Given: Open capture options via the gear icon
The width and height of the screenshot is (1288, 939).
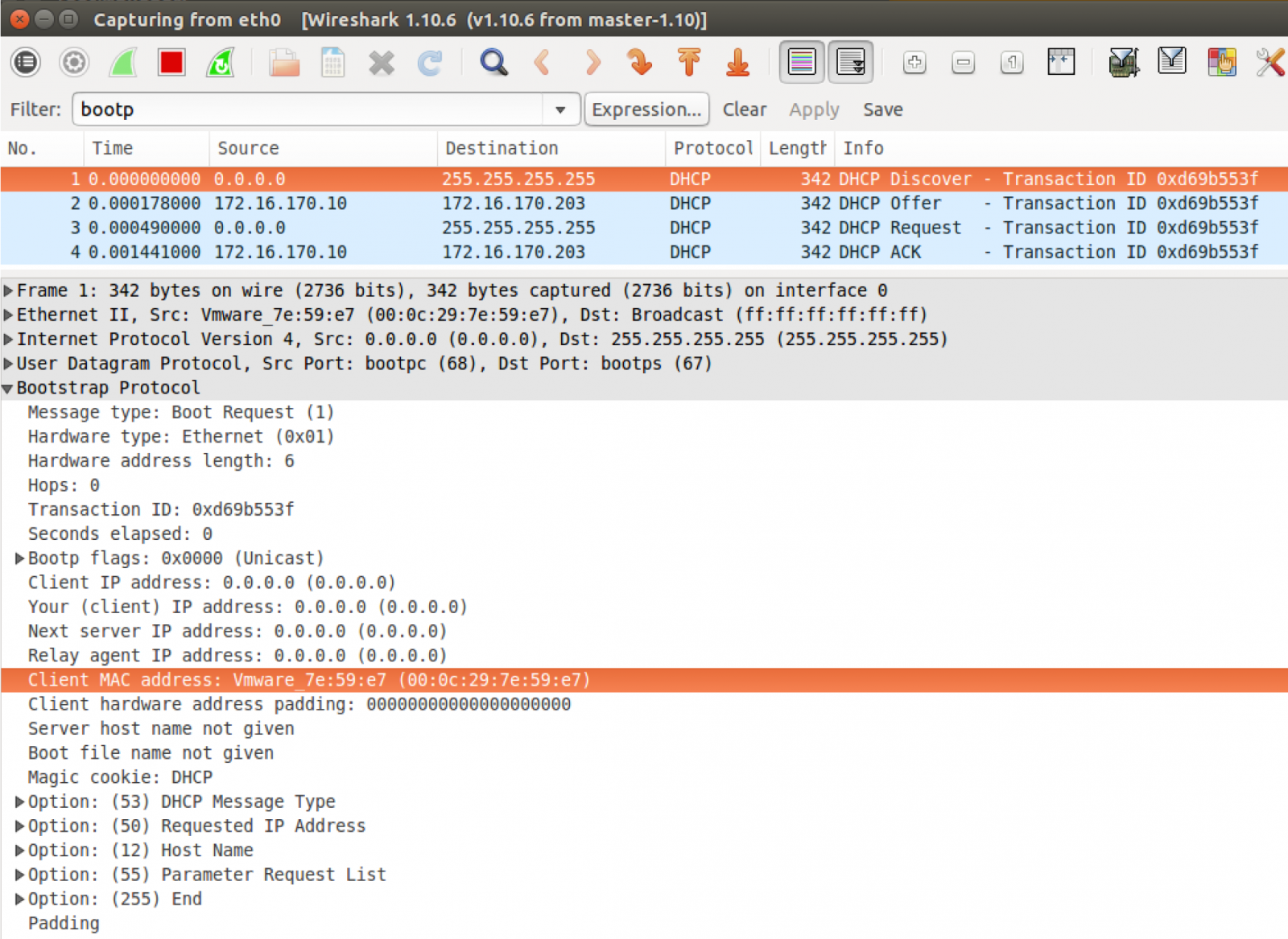Looking at the screenshot, I should coord(73,62).
